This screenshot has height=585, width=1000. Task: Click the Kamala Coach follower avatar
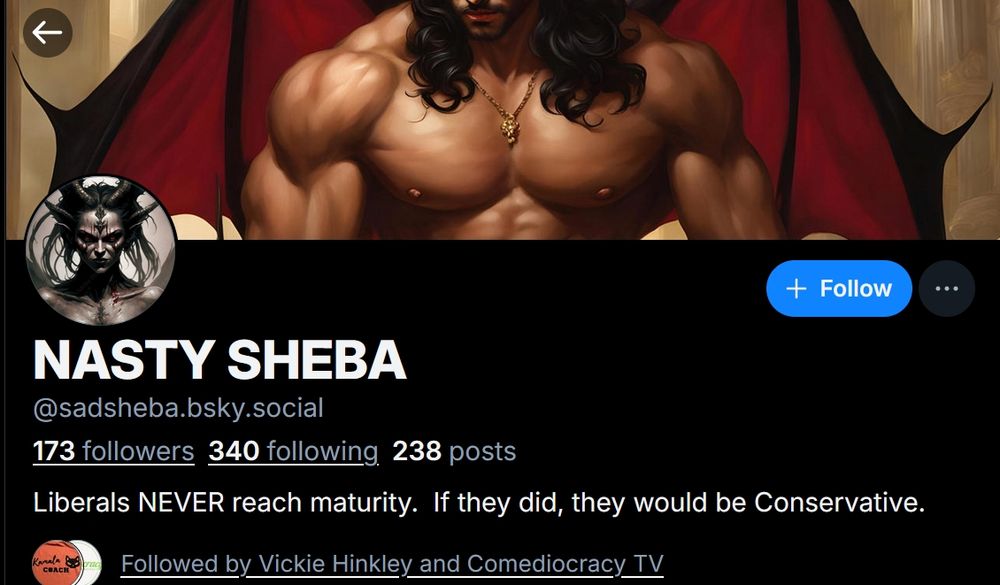56,563
